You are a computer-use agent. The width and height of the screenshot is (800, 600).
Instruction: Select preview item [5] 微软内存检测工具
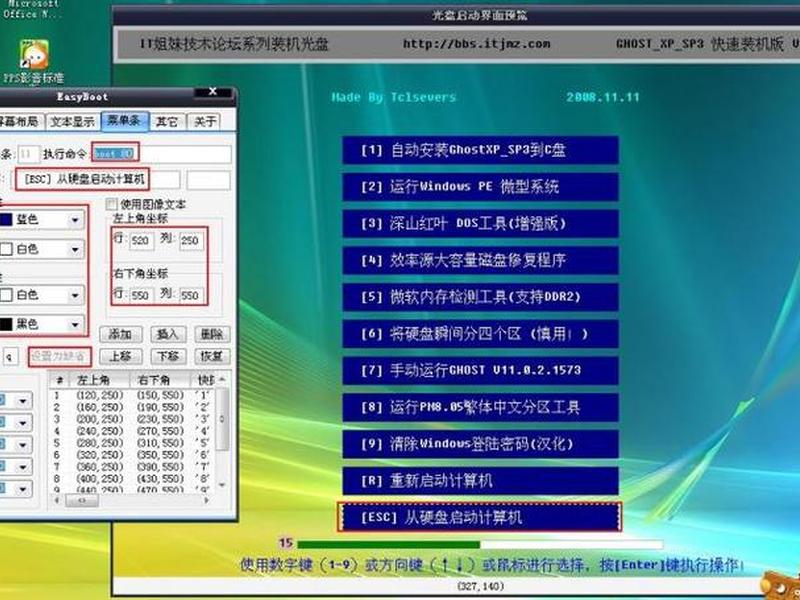(x=480, y=297)
